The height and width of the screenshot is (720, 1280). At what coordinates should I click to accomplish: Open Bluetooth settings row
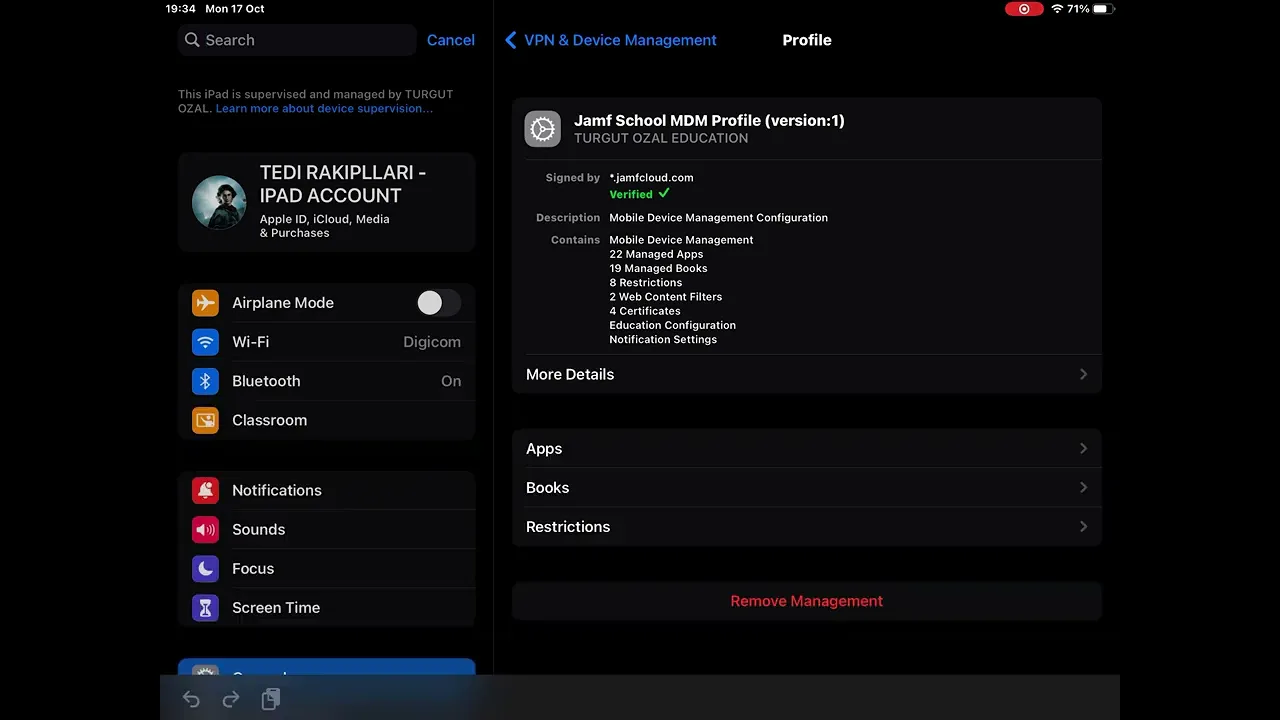pos(327,381)
